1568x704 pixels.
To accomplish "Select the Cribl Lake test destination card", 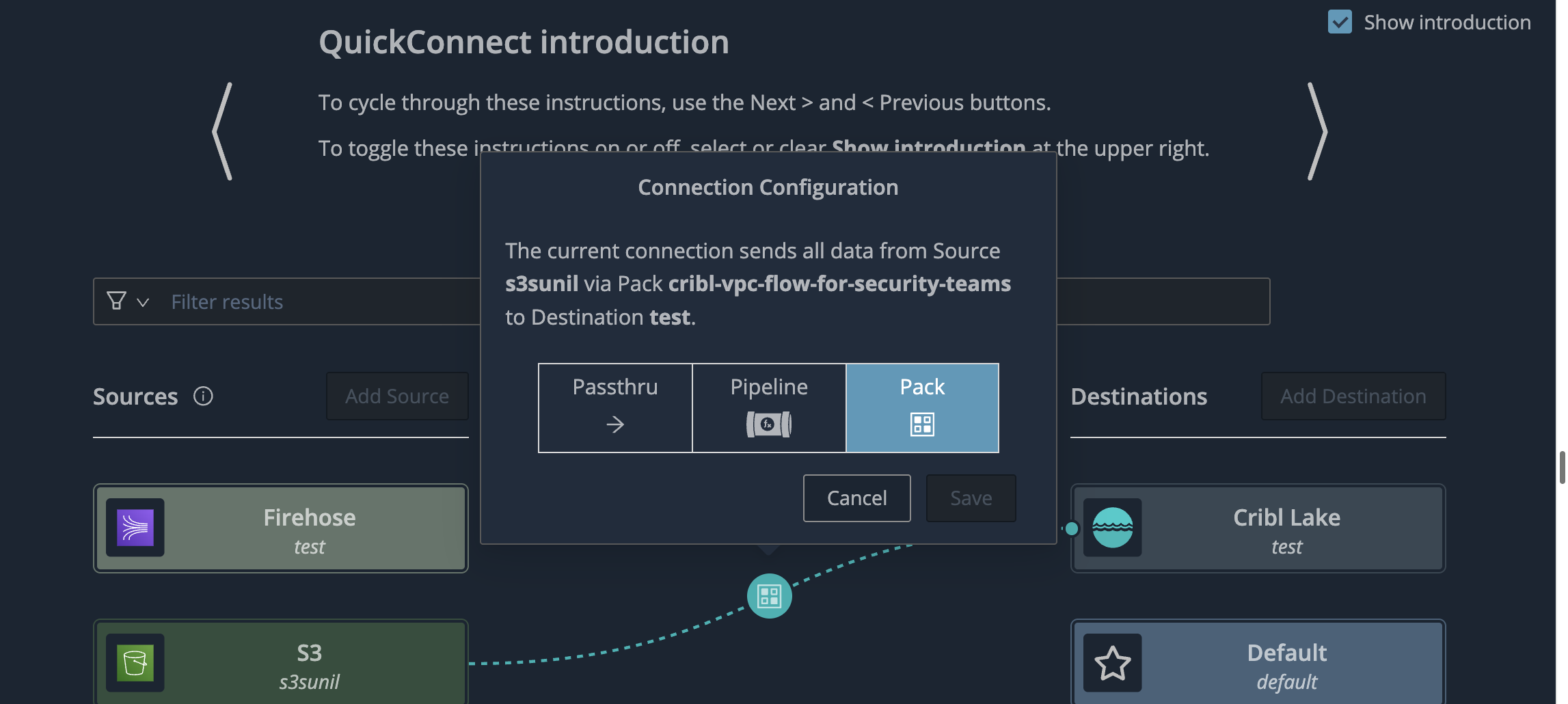I will tap(1258, 528).
